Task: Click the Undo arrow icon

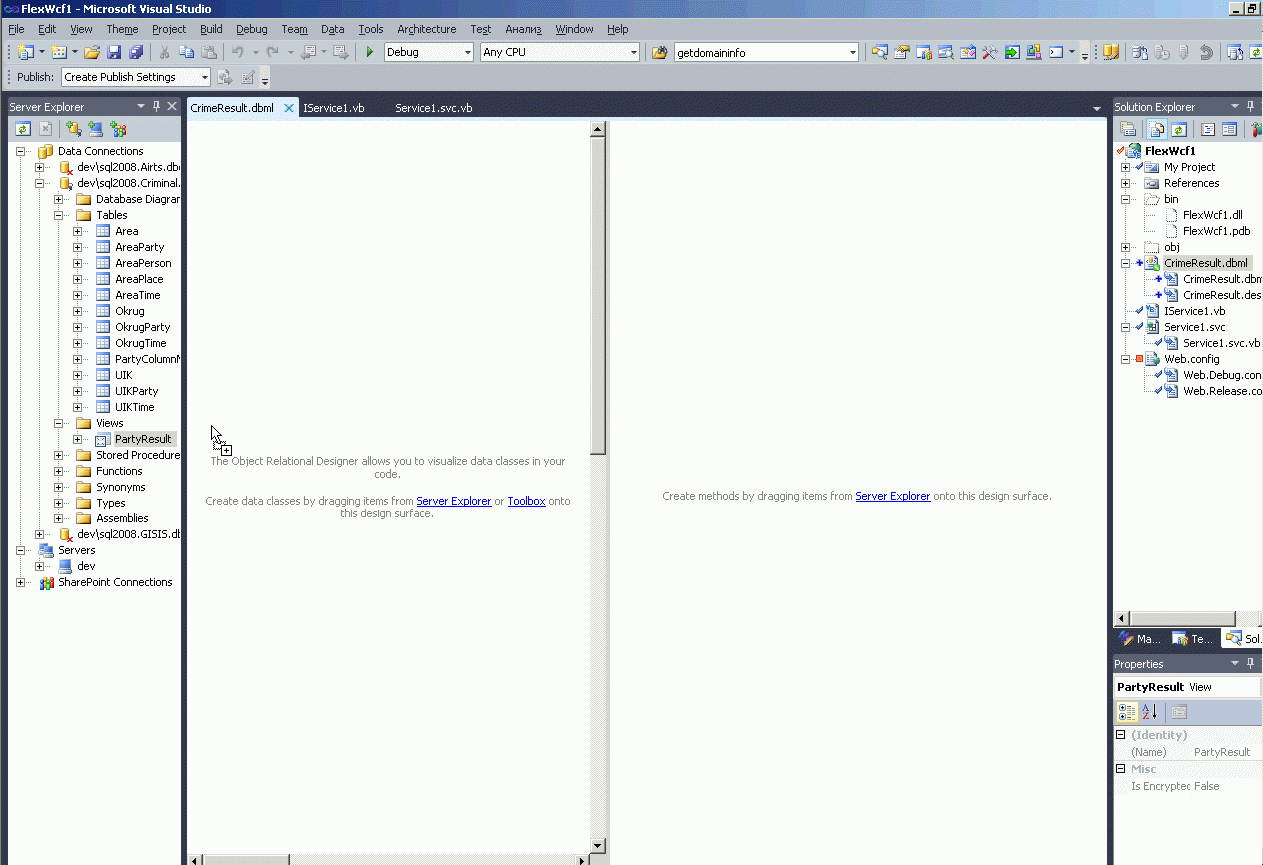Action: pos(238,52)
